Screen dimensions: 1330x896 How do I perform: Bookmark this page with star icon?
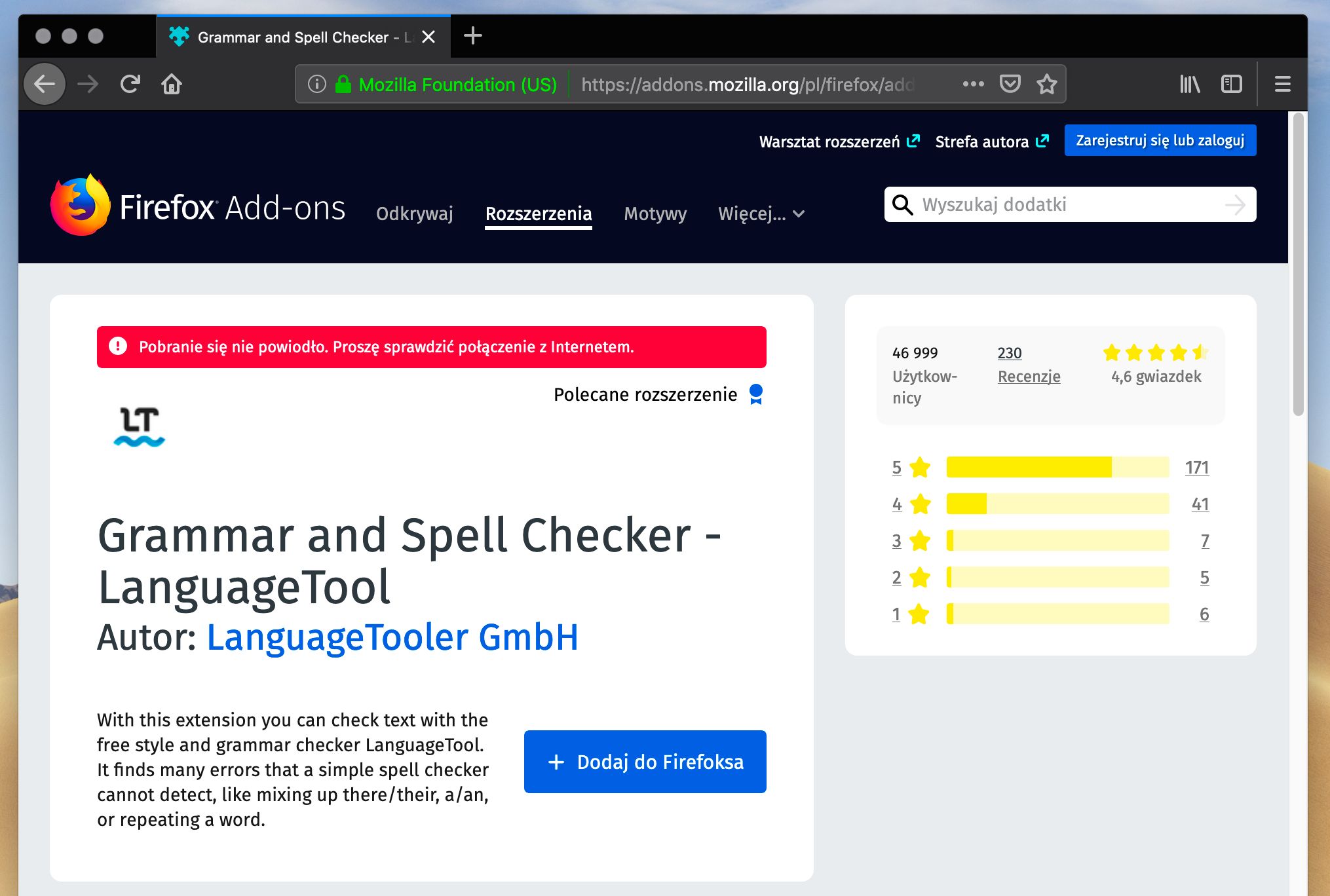1046,84
